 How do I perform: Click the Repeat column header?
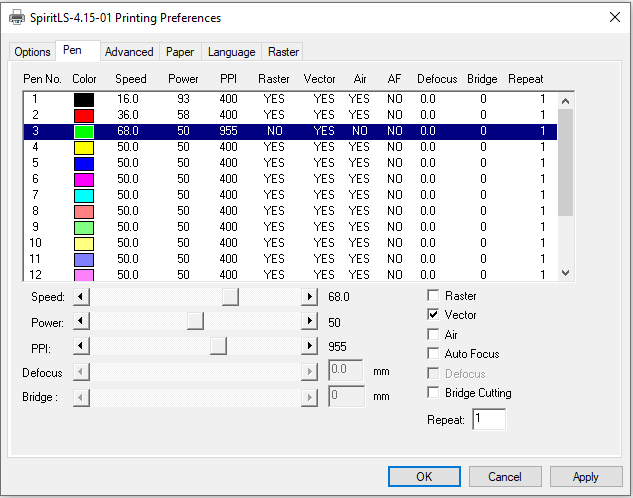click(526, 79)
